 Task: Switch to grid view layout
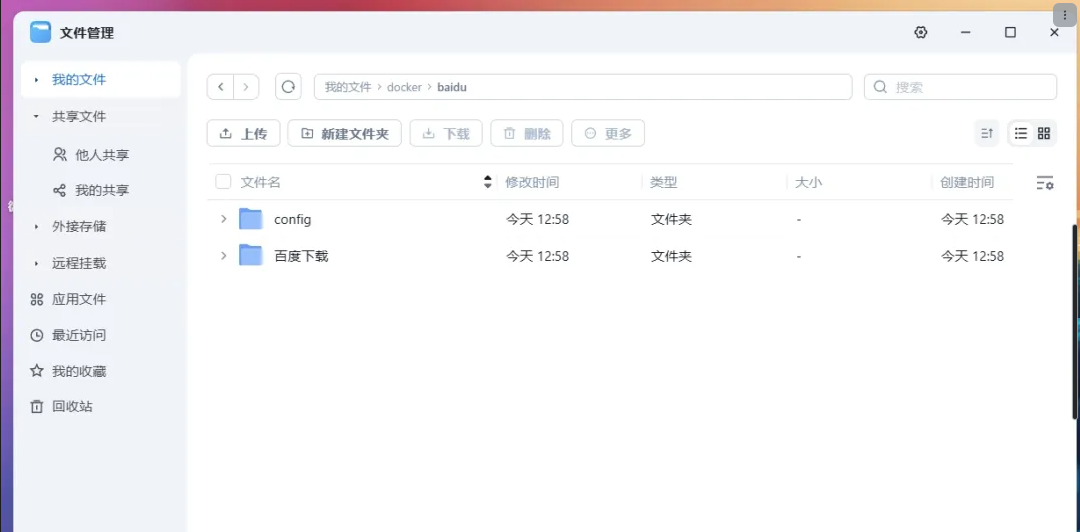[1044, 133]
